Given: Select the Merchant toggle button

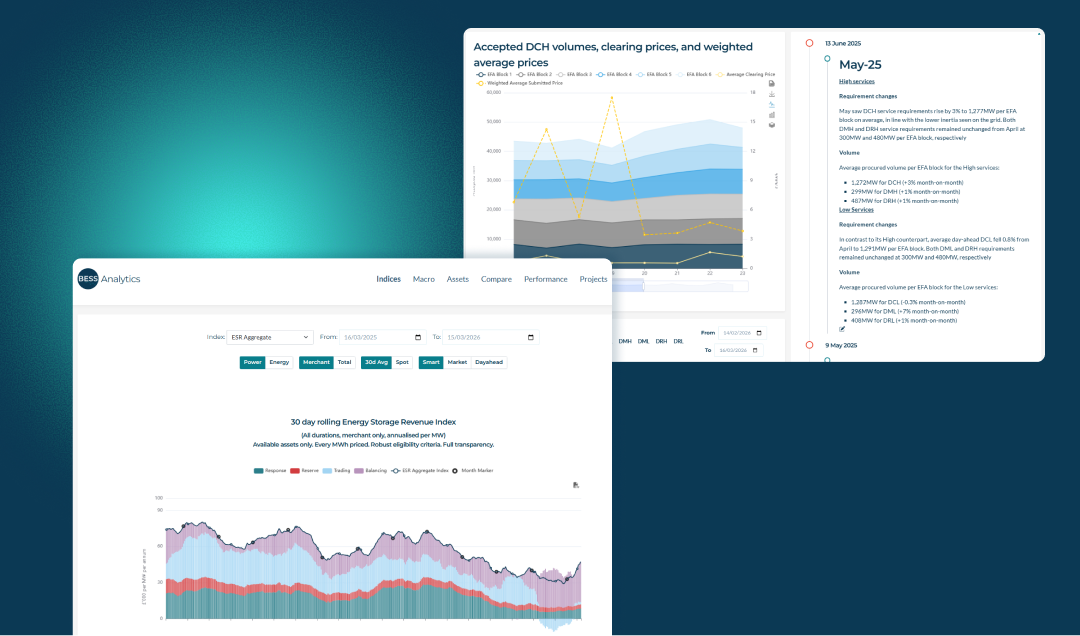Looking at the screenshot, I should (317, 362).
